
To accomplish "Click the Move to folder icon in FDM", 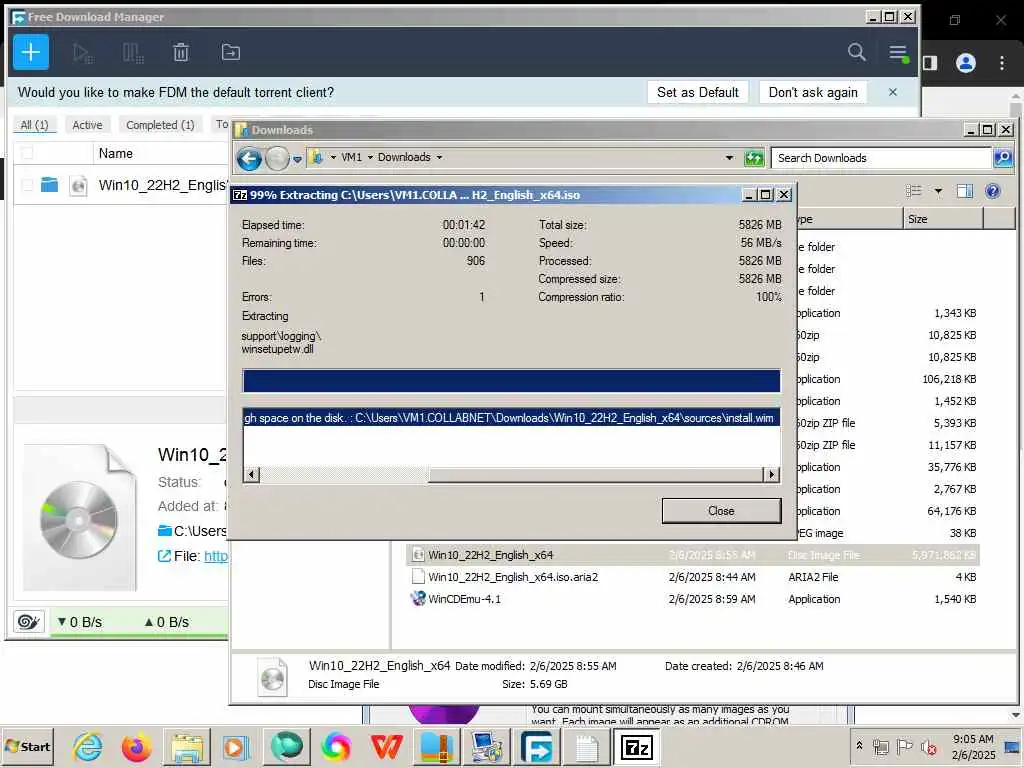I will (x=231, y=52).
